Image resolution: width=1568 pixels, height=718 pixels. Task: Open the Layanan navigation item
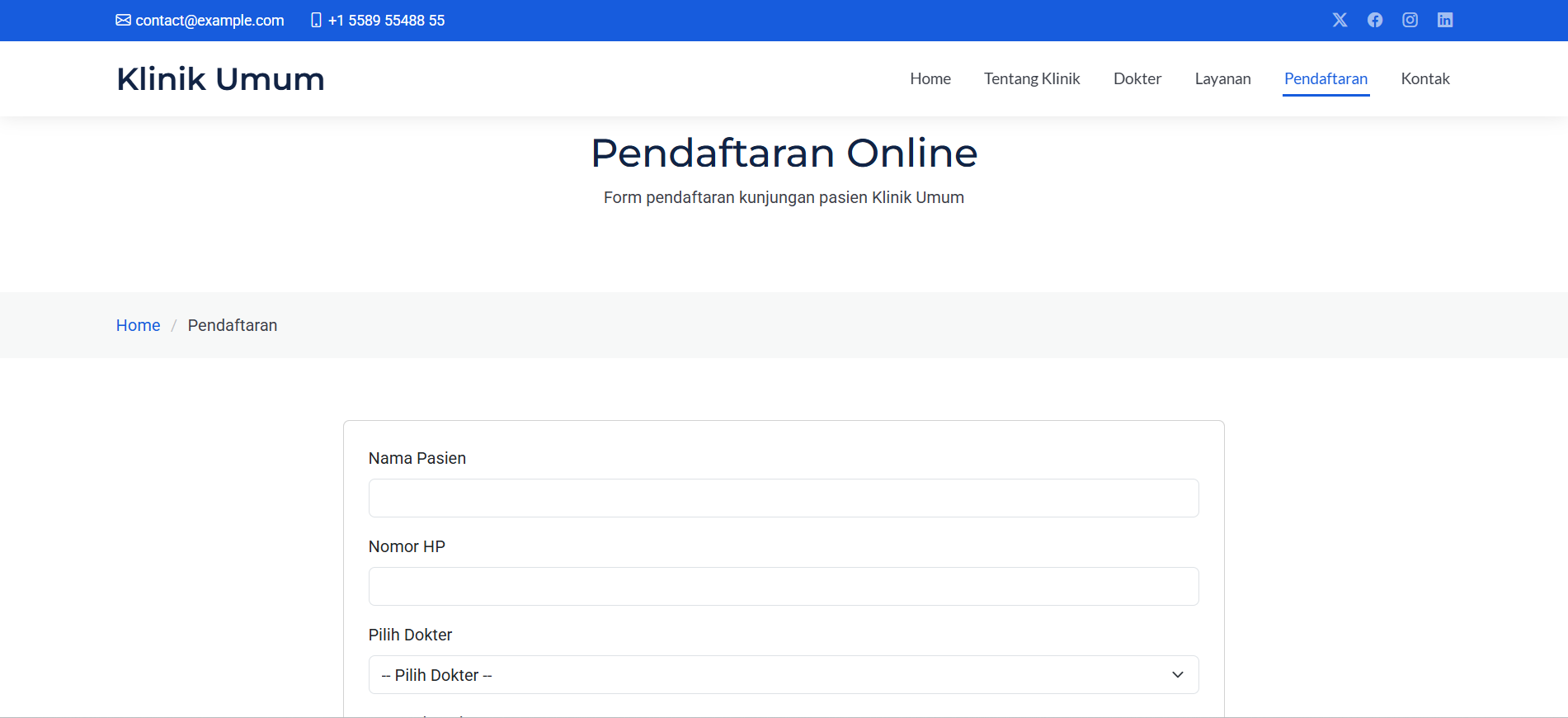pos(1222,78)
